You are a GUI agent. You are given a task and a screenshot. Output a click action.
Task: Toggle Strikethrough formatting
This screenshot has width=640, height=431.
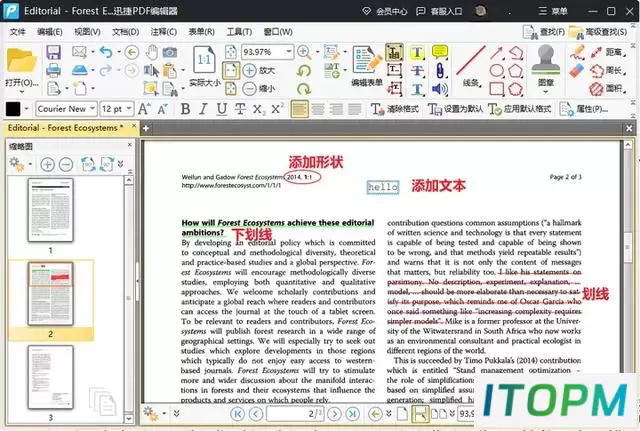(240, 109)
